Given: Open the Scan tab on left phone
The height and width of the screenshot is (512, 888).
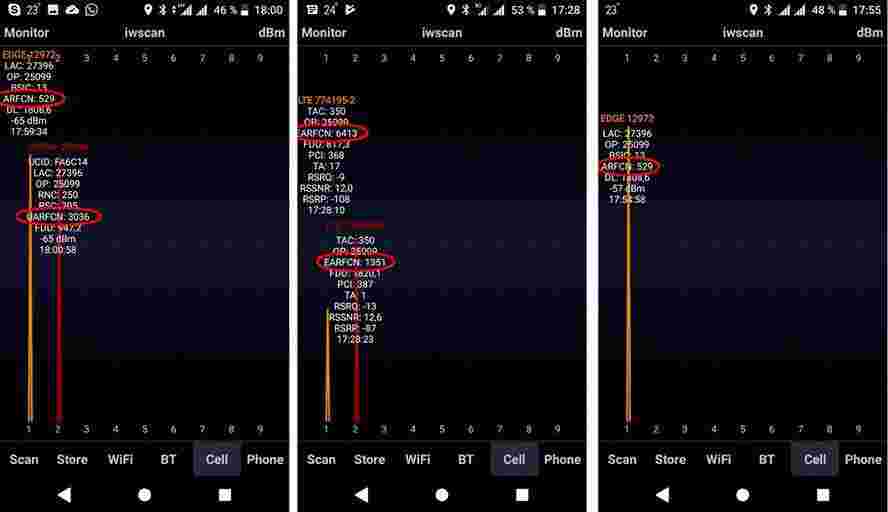Looking at the screenshot, I should (x=24, y=460).
